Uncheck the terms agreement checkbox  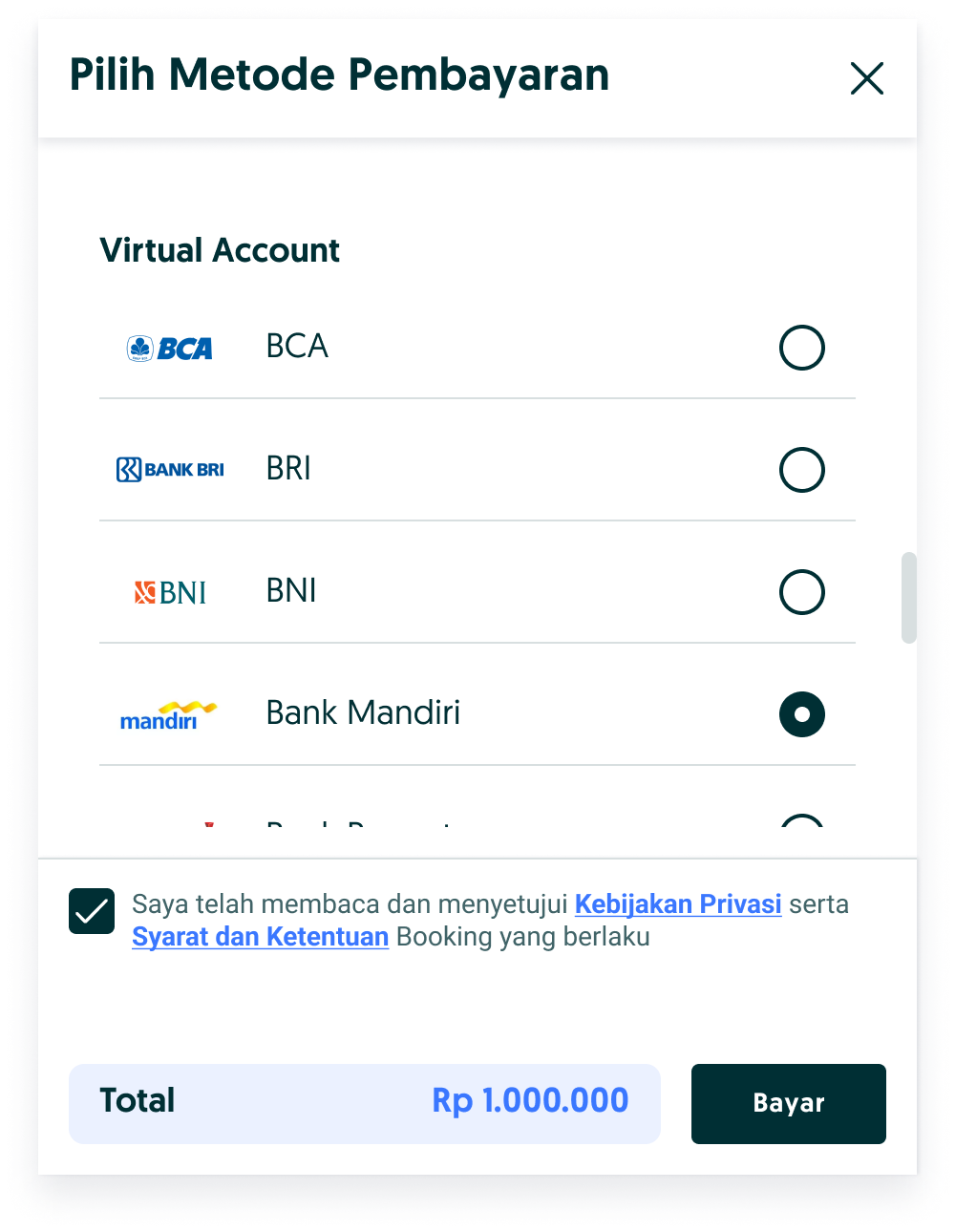[x=92, y=911]
